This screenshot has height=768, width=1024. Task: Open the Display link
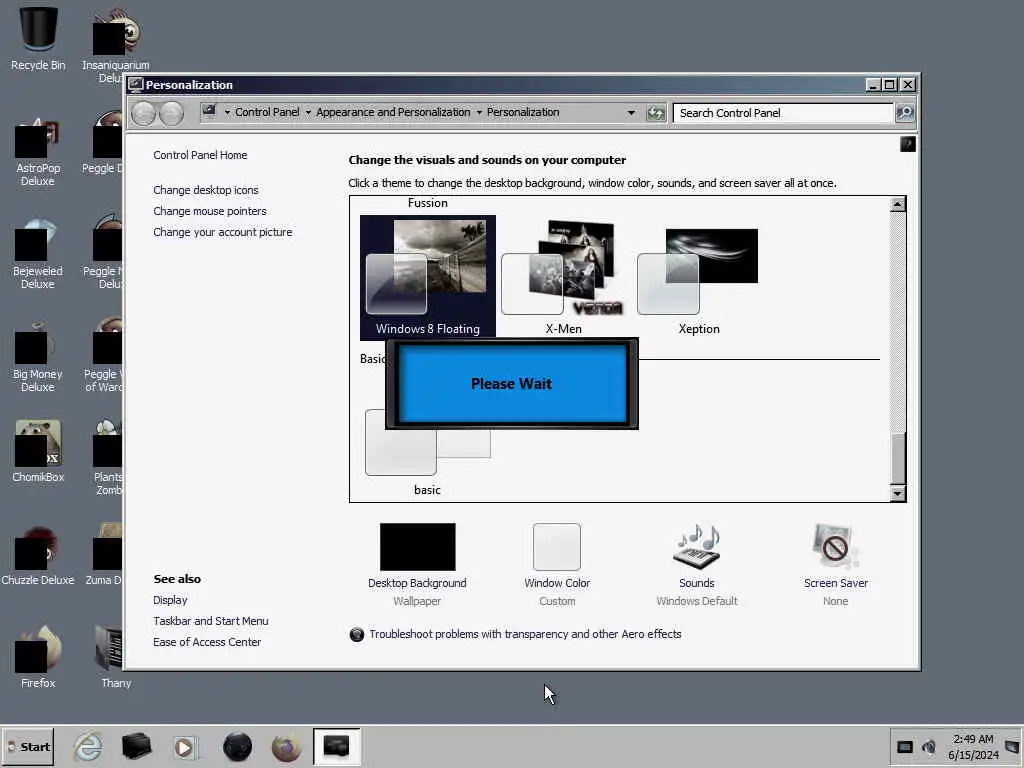click(x=170, y=600)
